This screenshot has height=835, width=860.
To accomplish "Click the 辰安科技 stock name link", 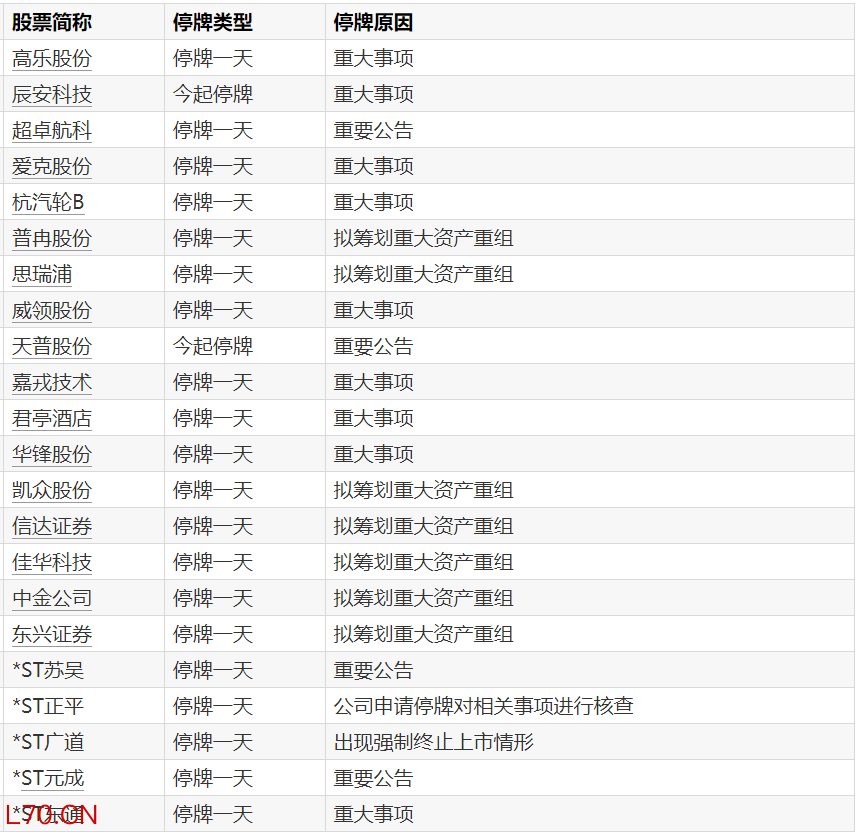I will [x=52, y=95].
